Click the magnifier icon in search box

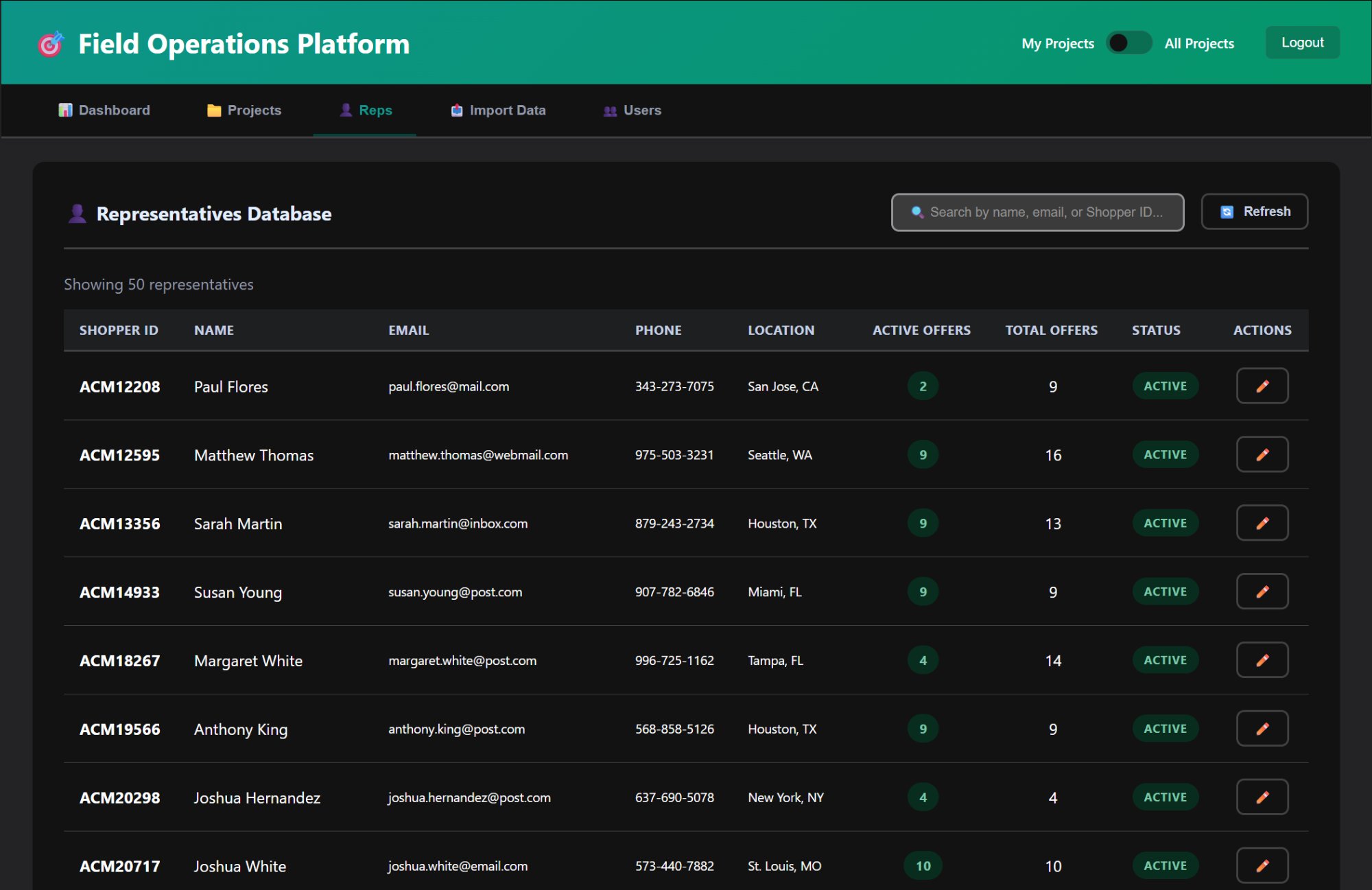[917, 212]
